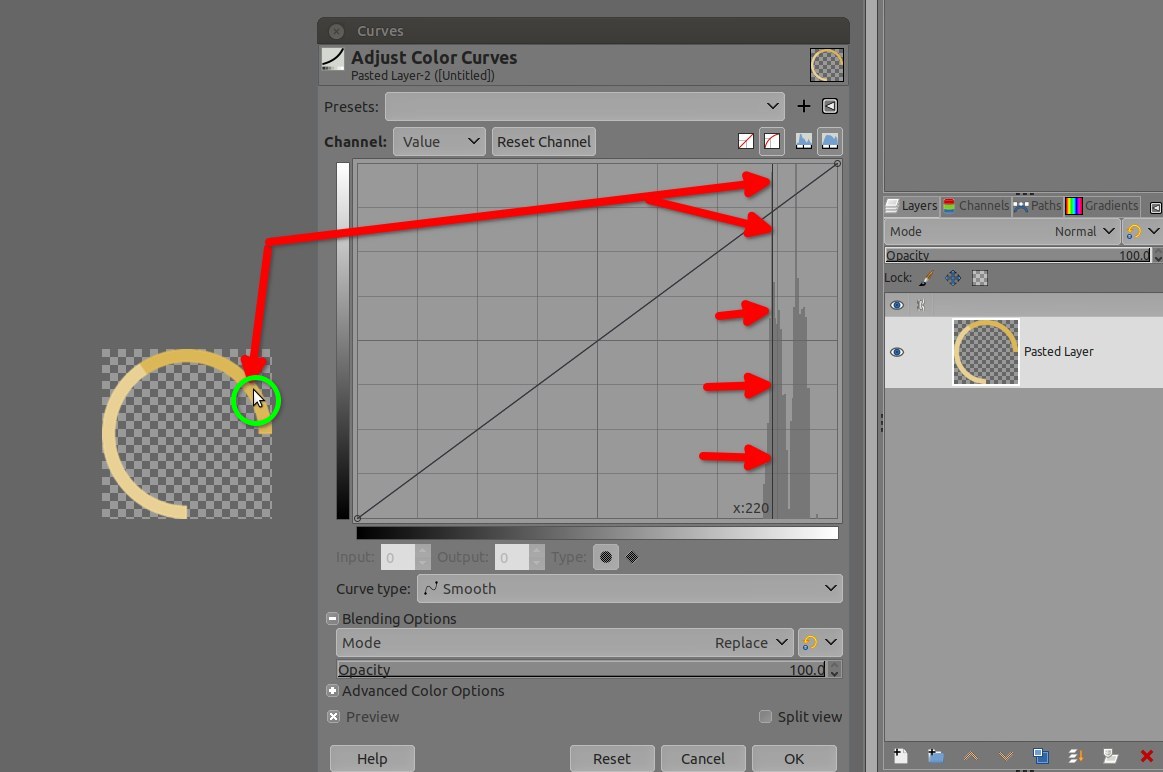Open the Presets dropdown

(x=584, y=106)
